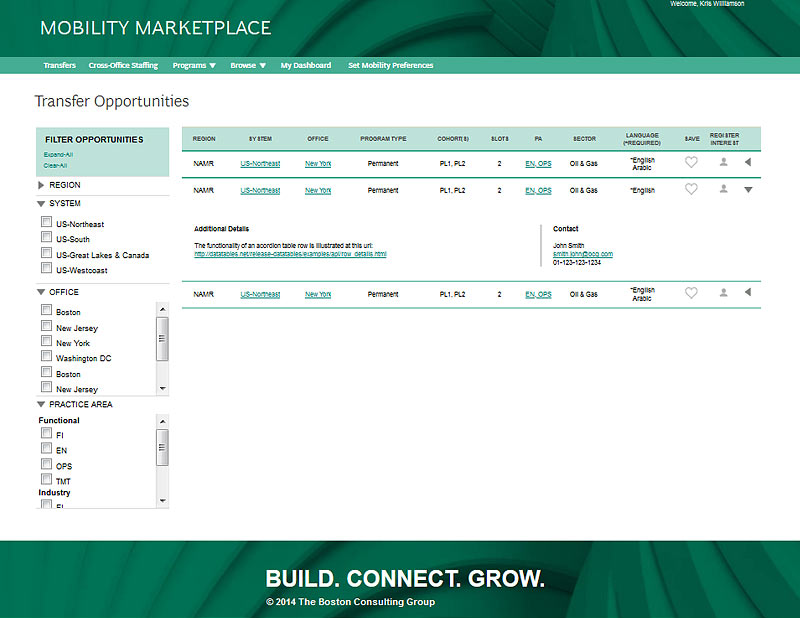The height and width of the screenshot is (618, 800).
Task: Go to My Dashboard
Action: click(x=305, y=66)
